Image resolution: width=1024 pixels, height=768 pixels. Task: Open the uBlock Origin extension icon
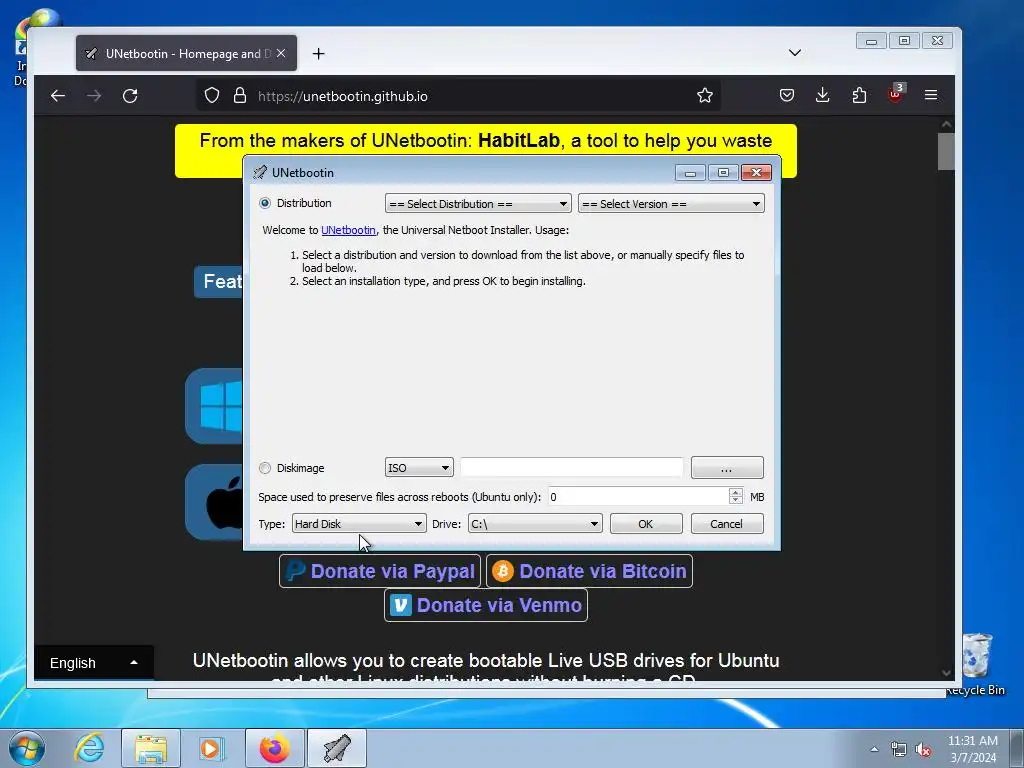(895, 93)
